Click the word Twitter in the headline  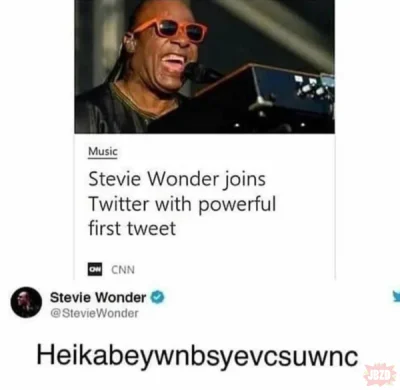pos(118,204)
